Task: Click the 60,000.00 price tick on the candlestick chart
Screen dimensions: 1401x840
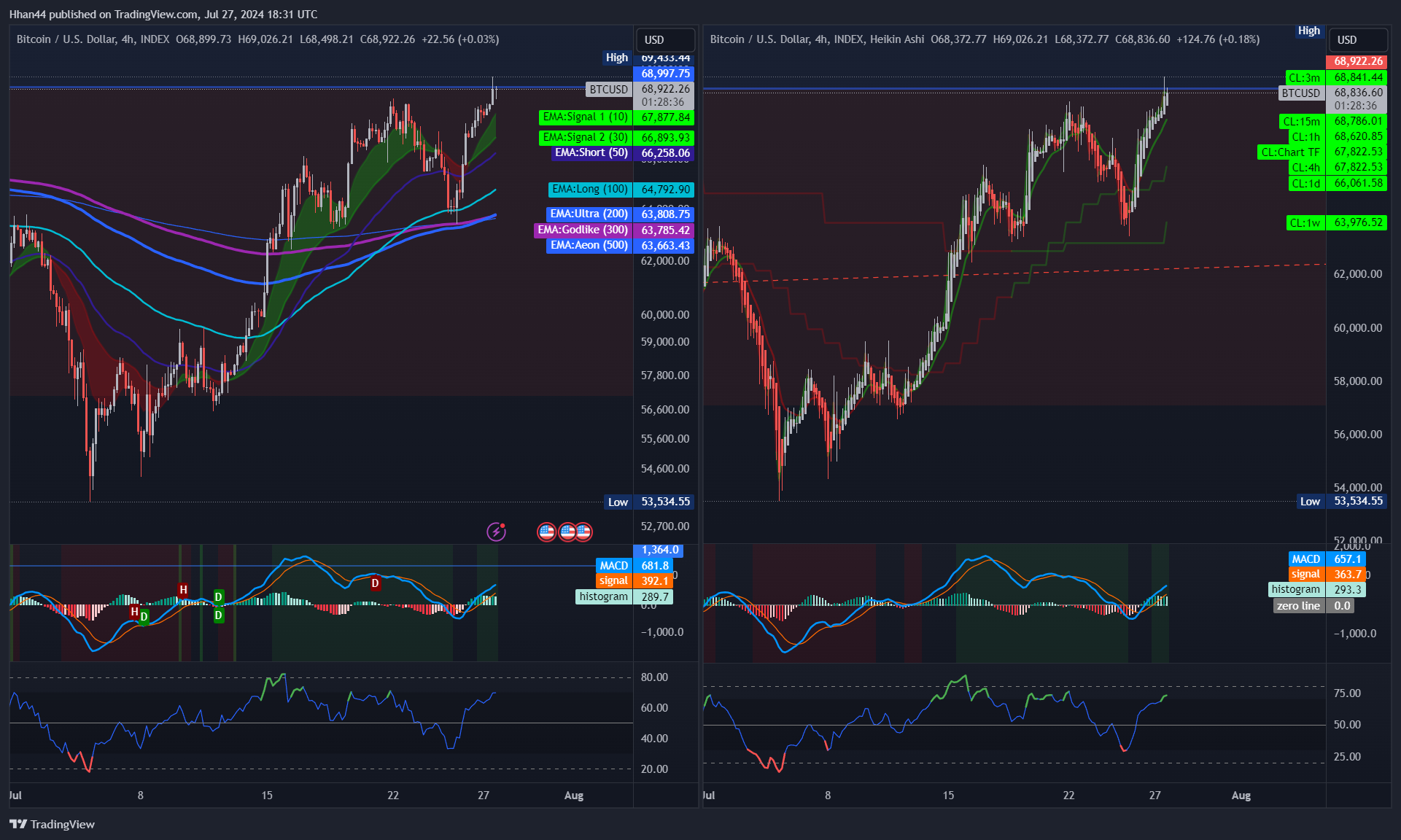Action: 665,315
